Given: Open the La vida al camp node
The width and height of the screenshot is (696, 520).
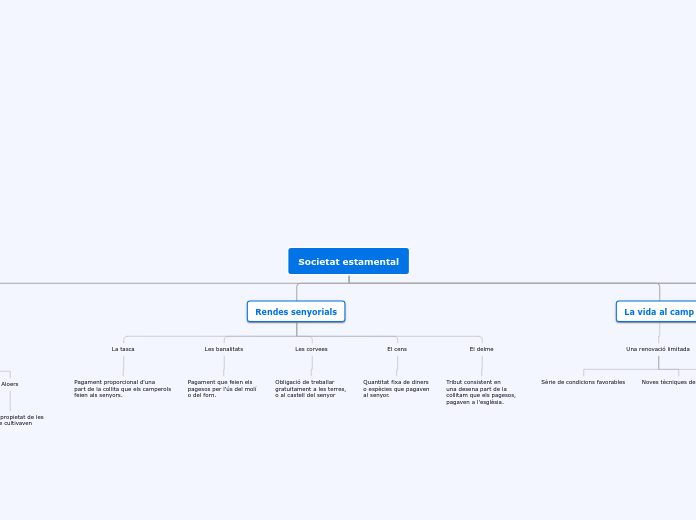Looking at the screenshot, I should click(x=658, y=312).
